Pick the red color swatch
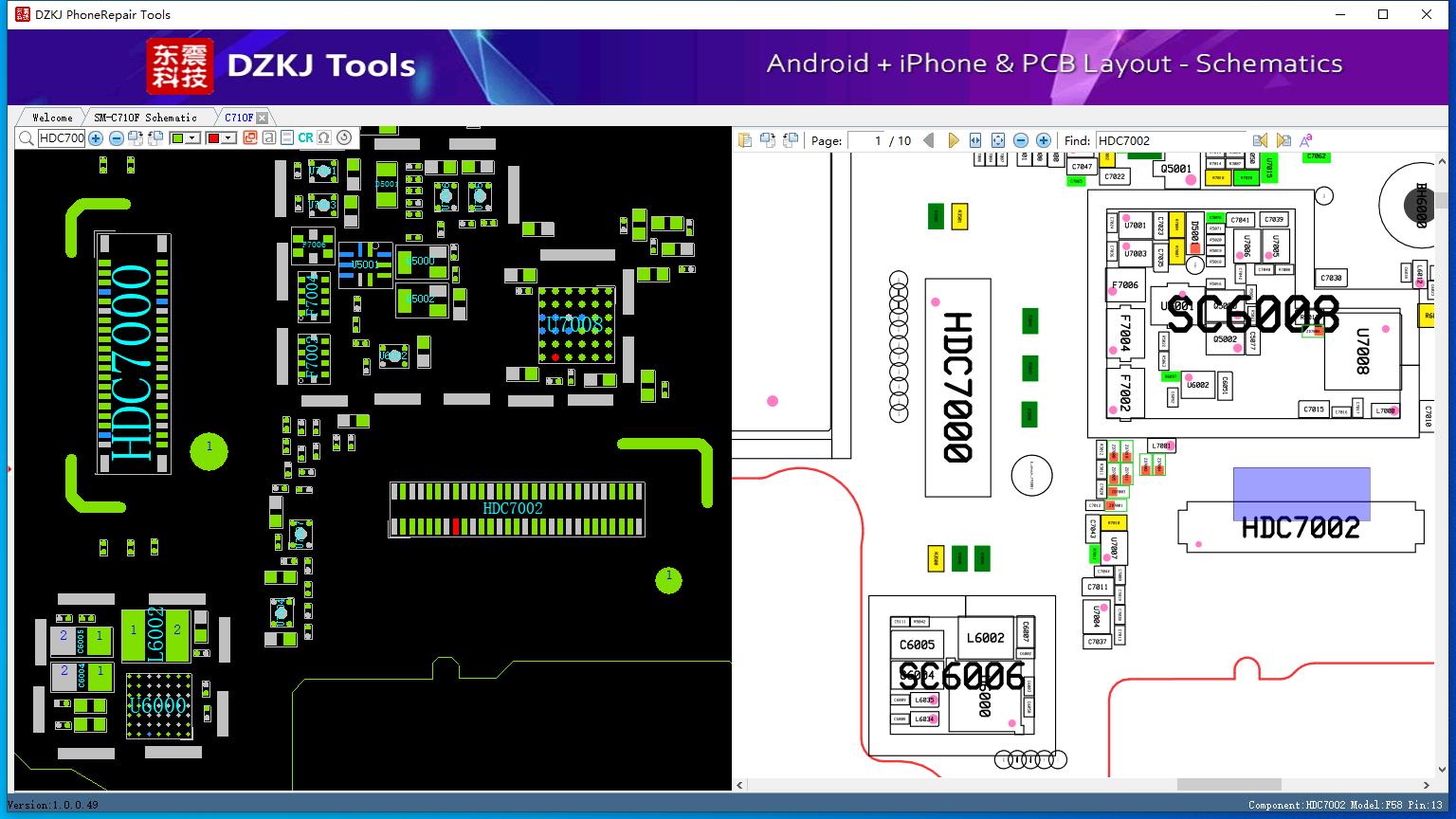The height and width of the screenshot is (819, 1456). pyautogui.click(x=213, y=138)
